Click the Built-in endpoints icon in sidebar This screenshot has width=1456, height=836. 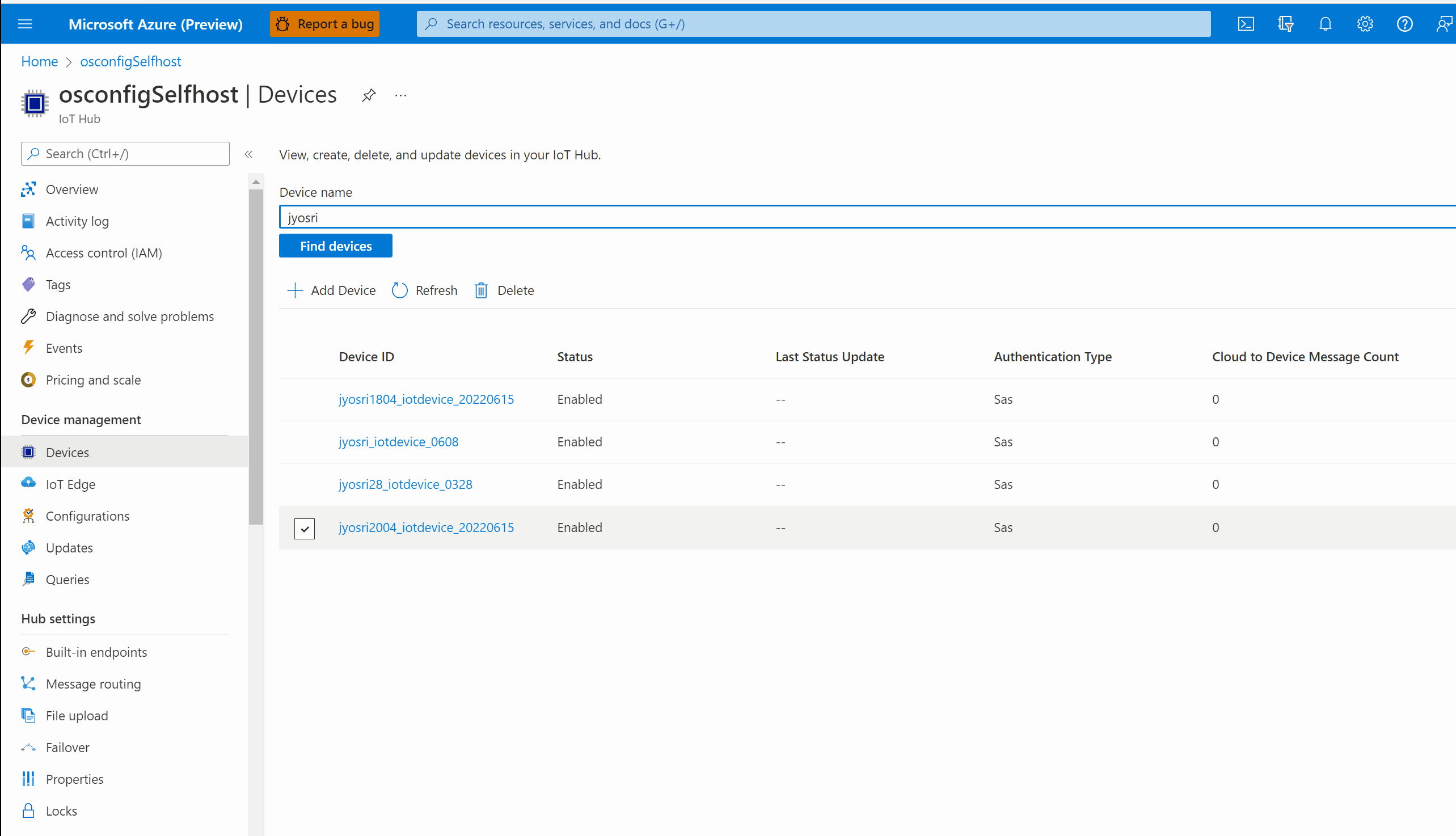click(x=28, y=651)
